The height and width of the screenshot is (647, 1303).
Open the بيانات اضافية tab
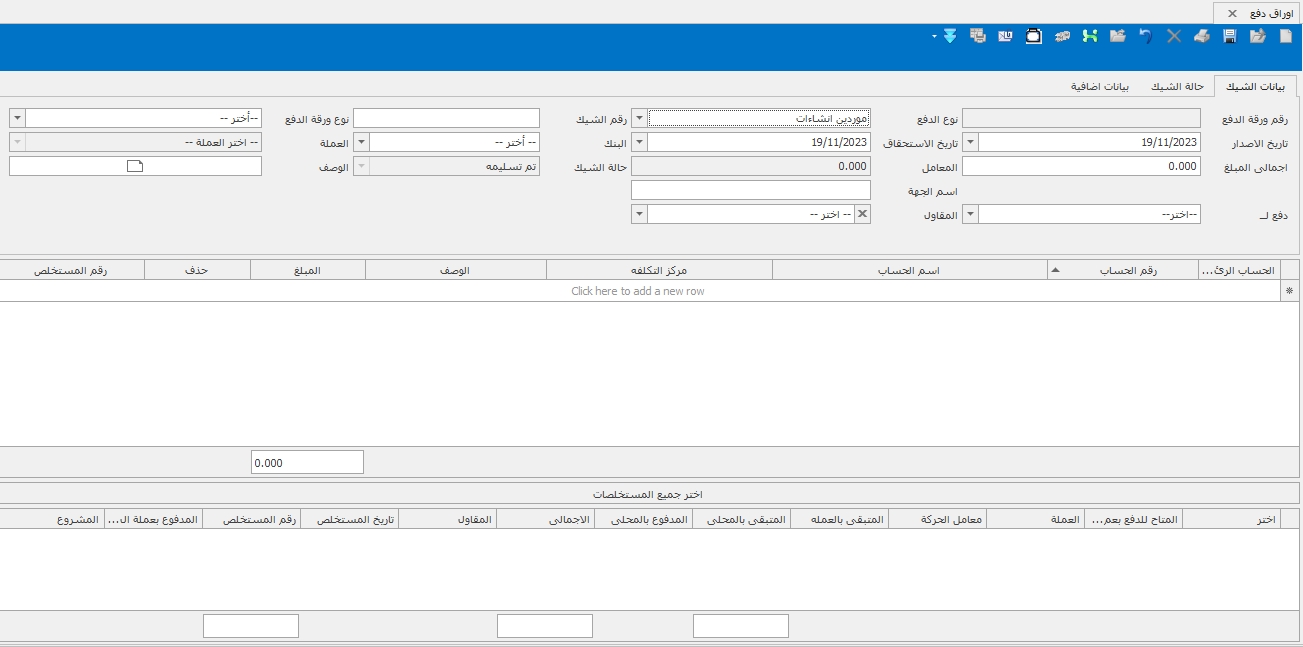(1100, 86)
